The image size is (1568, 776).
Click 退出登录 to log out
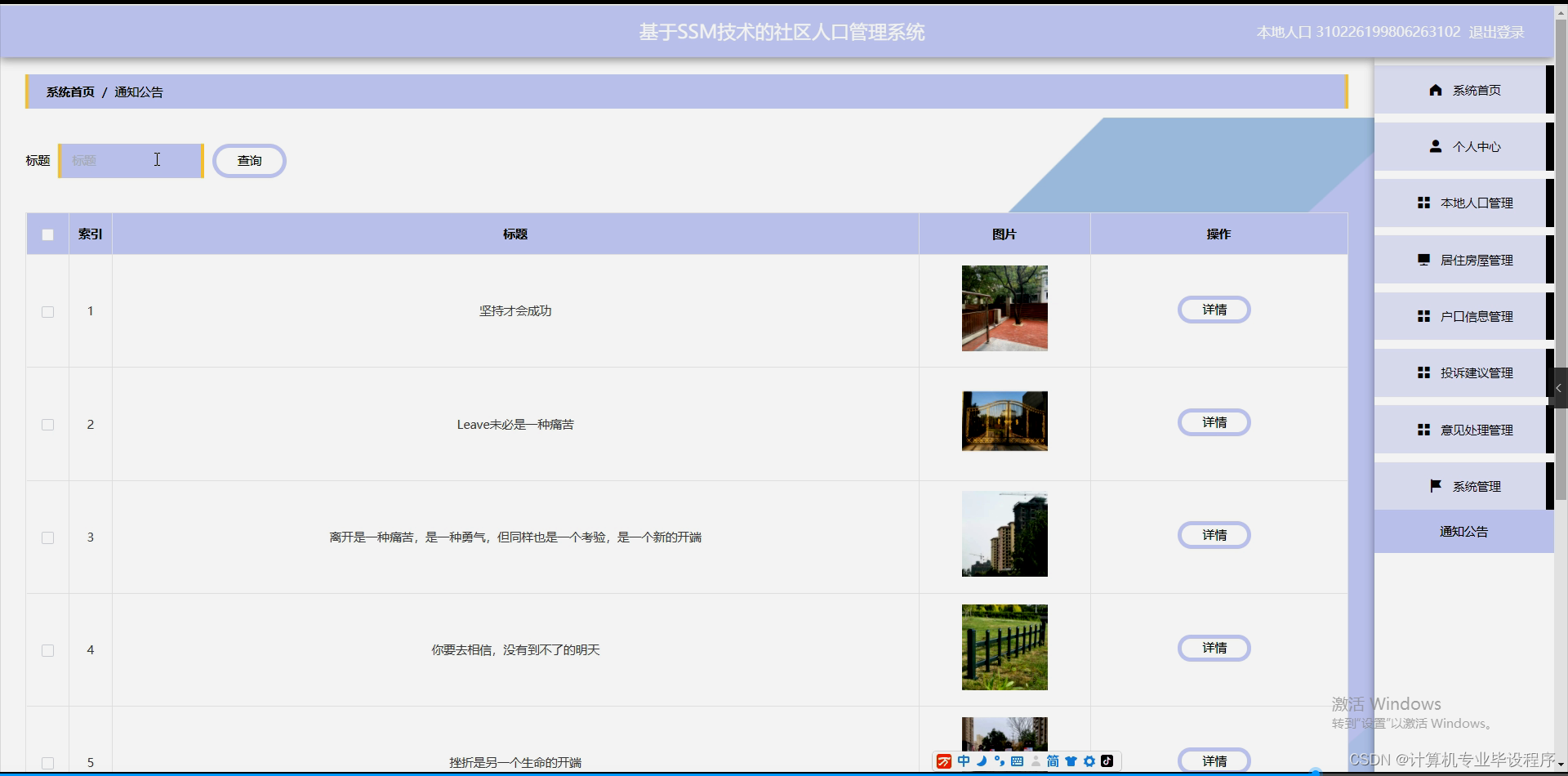[x=1496, y=32]
